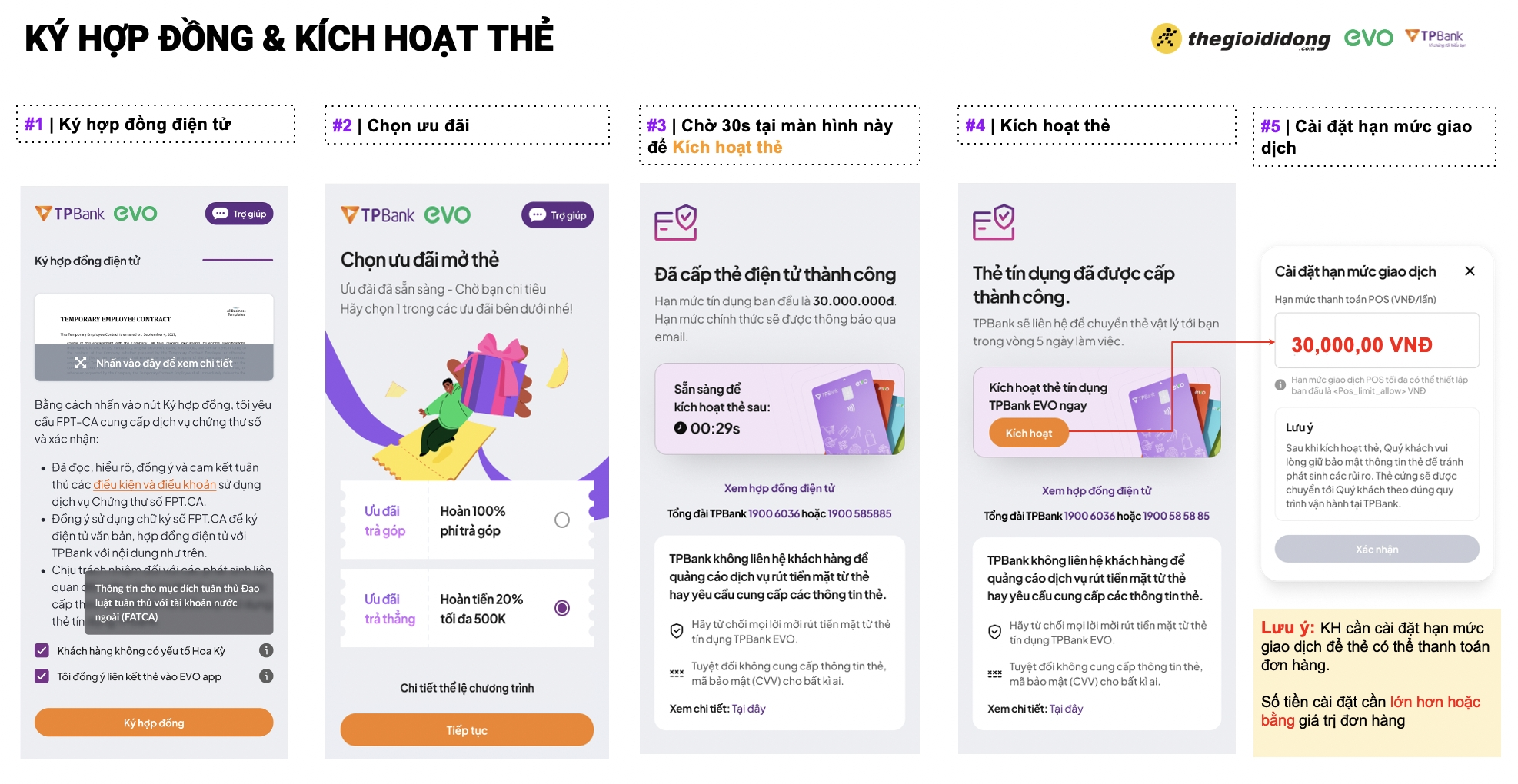Select 'Hoàn tiền 20% tối đa 500K' radio

(x=562, y=608)
